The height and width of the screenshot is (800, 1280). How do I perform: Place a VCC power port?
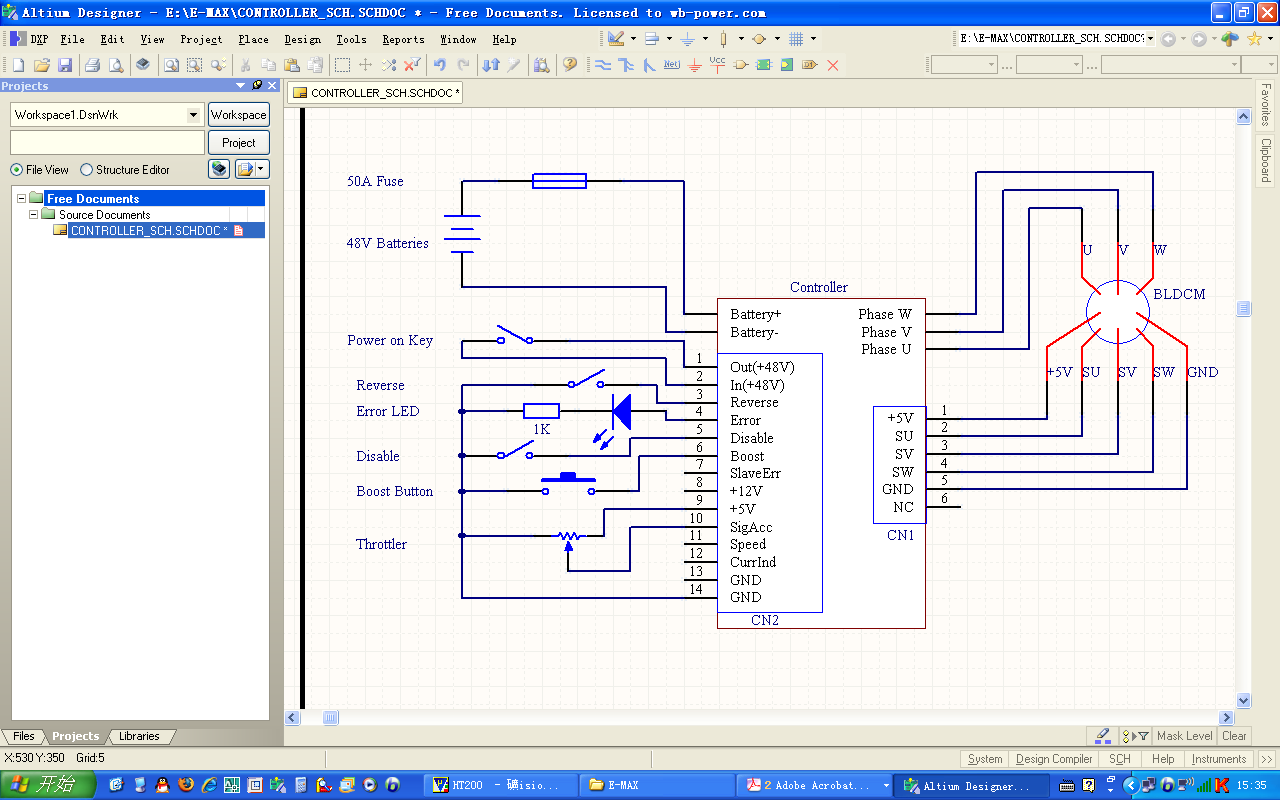718,64
